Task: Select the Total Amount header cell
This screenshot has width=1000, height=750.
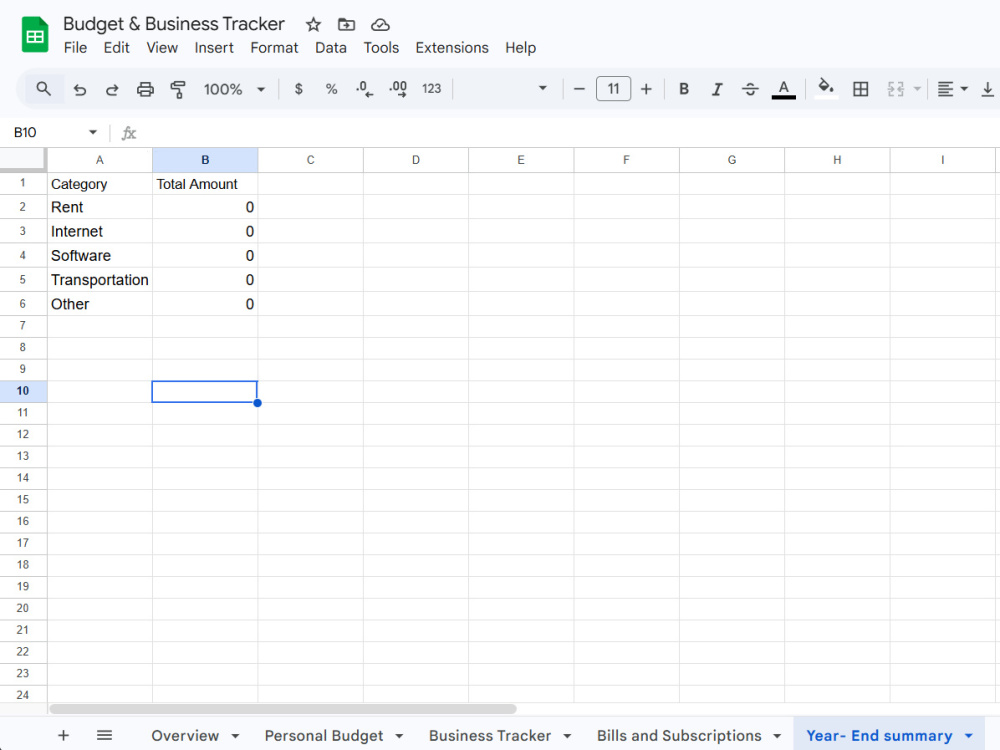Action: 205,184
